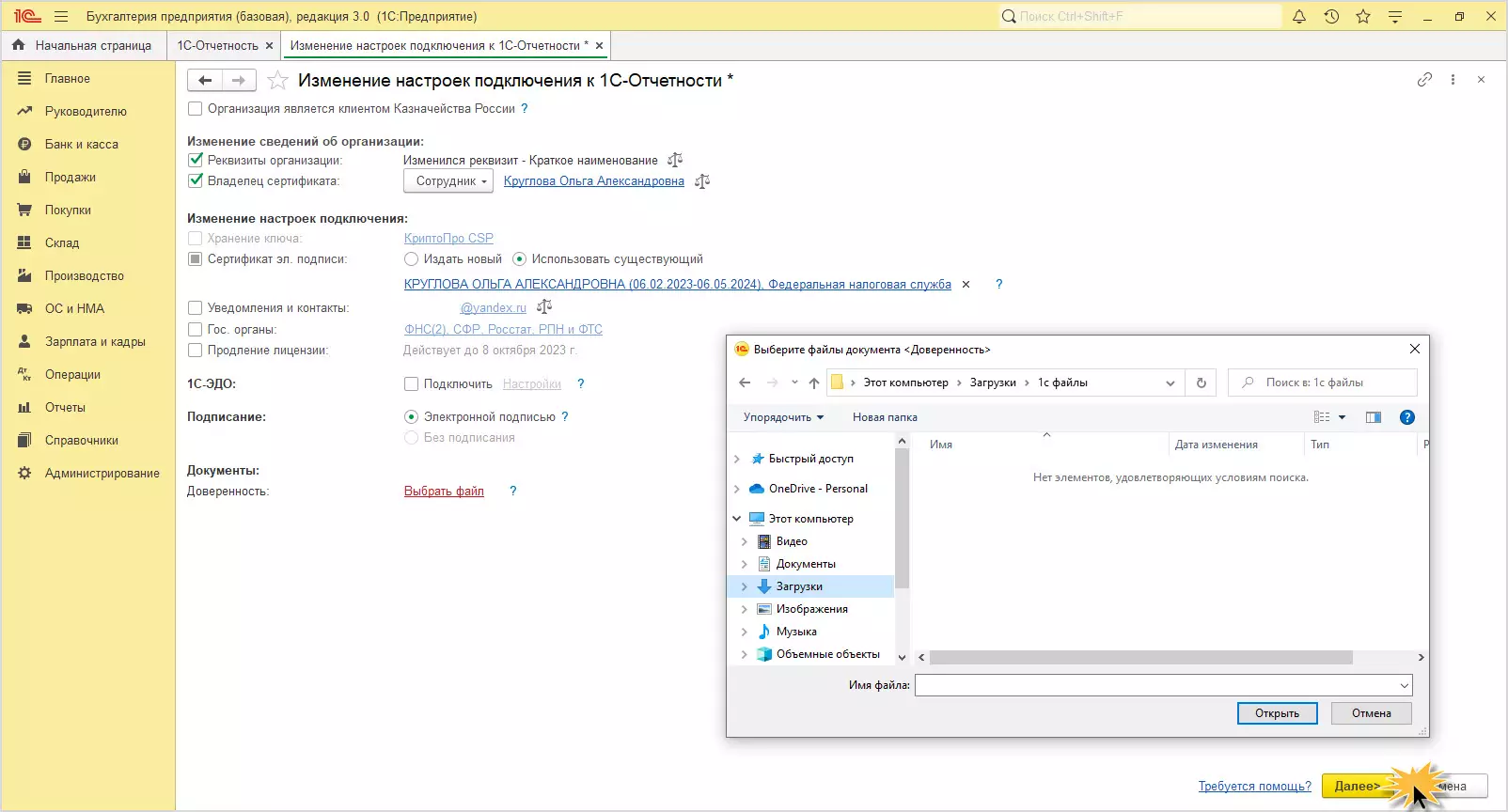Expand Быстрый доступ tree node
1508x812 pixels.
737,459
